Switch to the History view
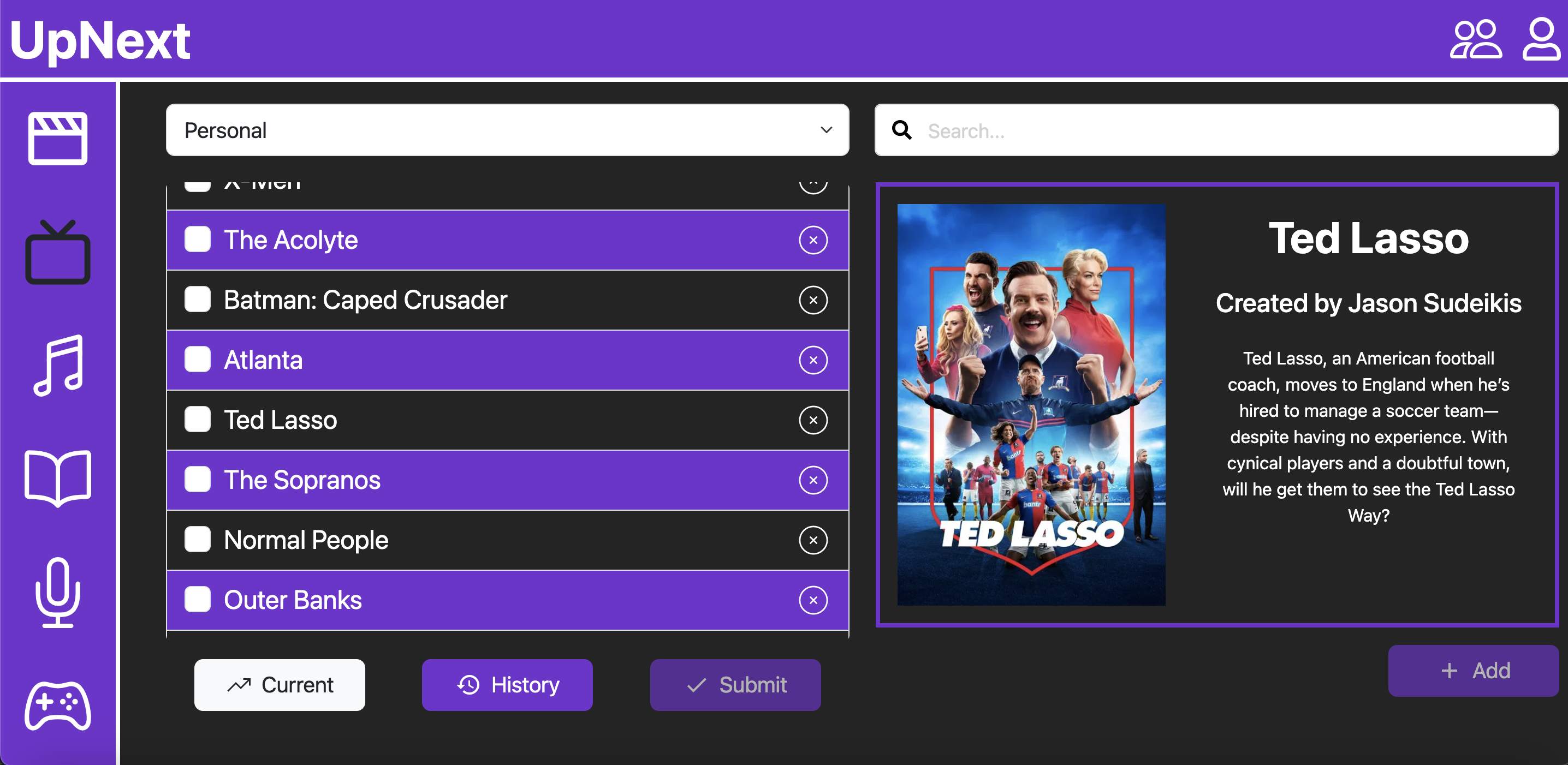 (x=507, y=685)
